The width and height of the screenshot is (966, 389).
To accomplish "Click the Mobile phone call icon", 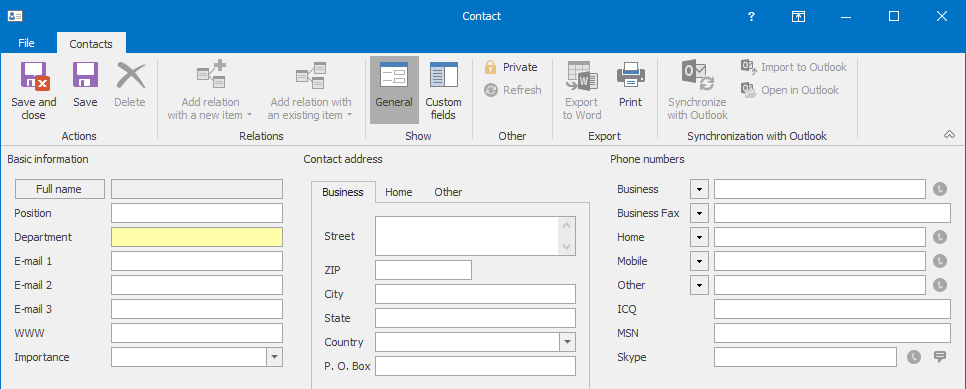I will (940, 261).
